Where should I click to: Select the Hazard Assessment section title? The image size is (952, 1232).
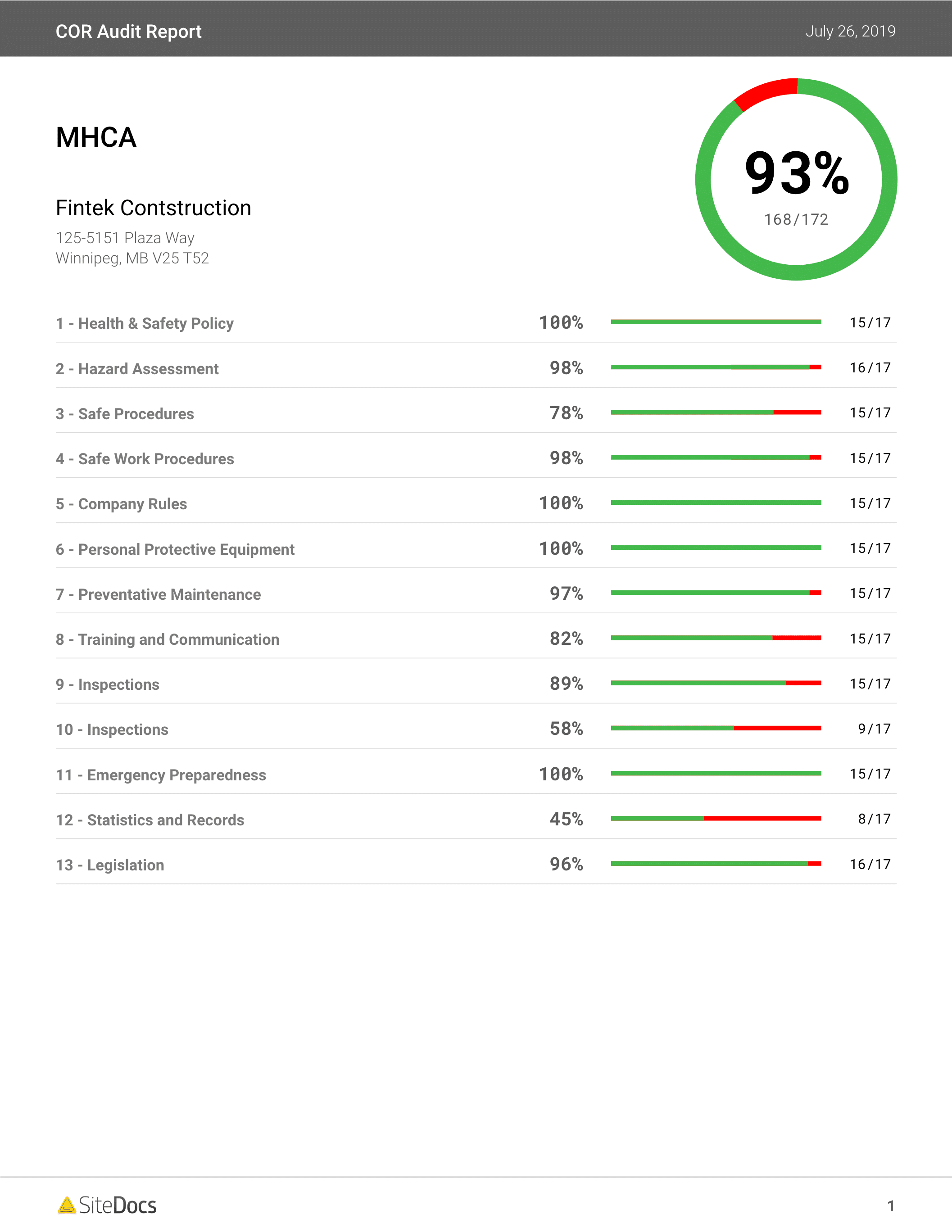(x=137, y=369)
